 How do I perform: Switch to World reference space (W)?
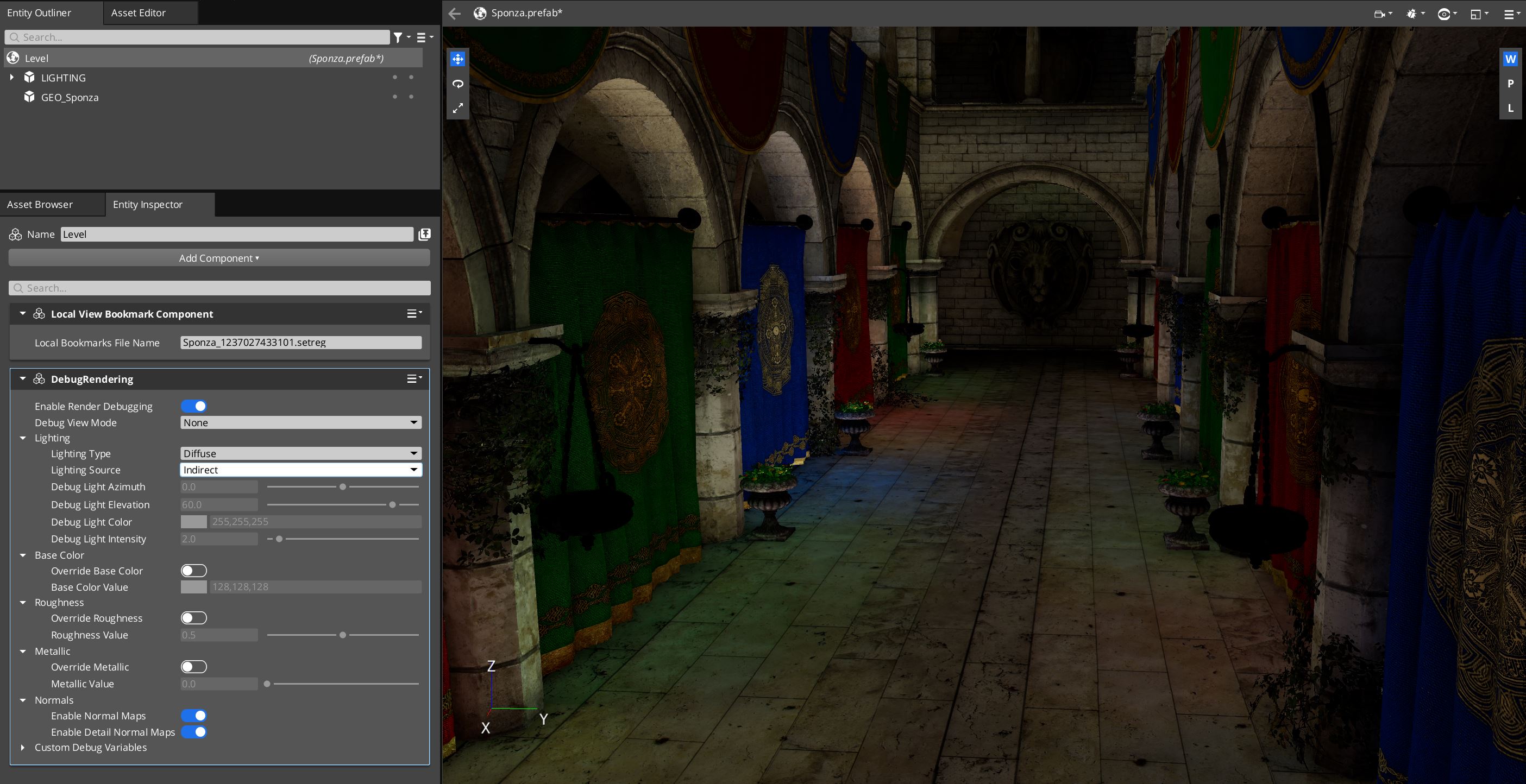[1510, 59]
